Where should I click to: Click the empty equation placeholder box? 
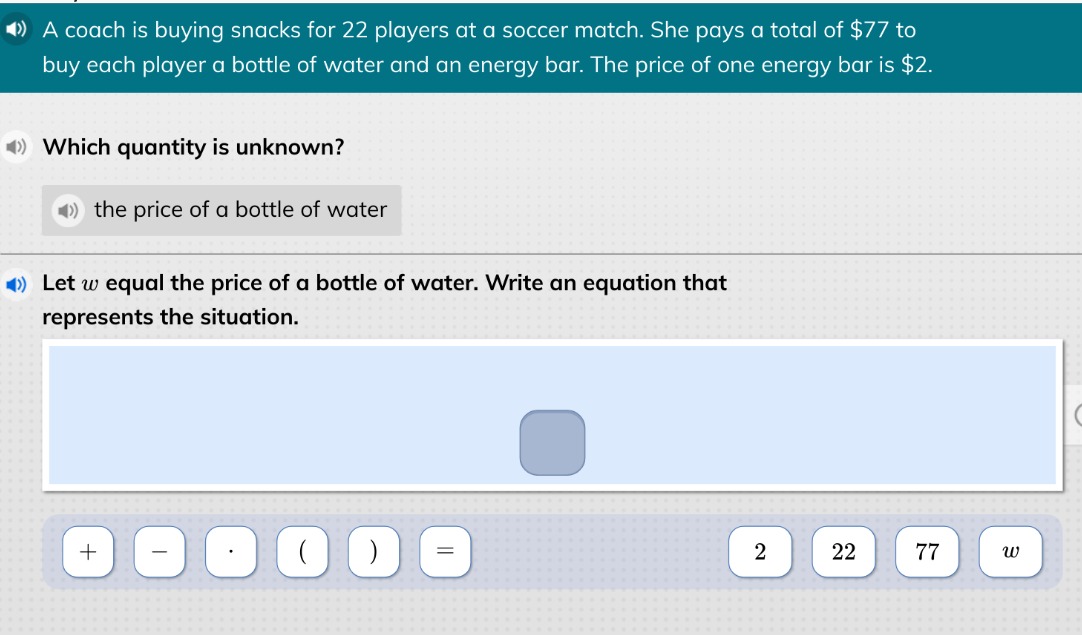(553, 443)
